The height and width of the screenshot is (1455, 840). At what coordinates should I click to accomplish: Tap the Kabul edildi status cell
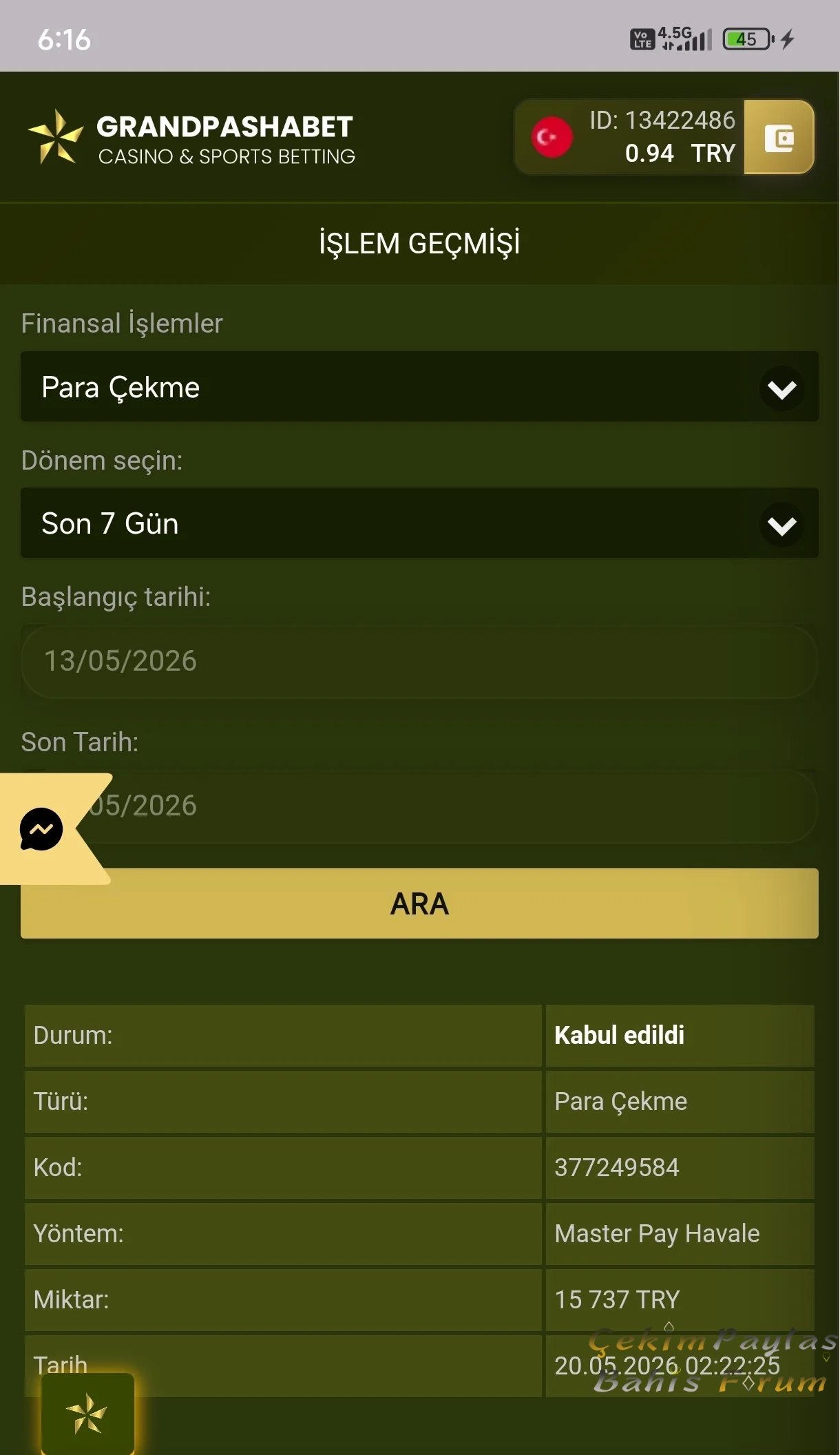[680, 1035]
